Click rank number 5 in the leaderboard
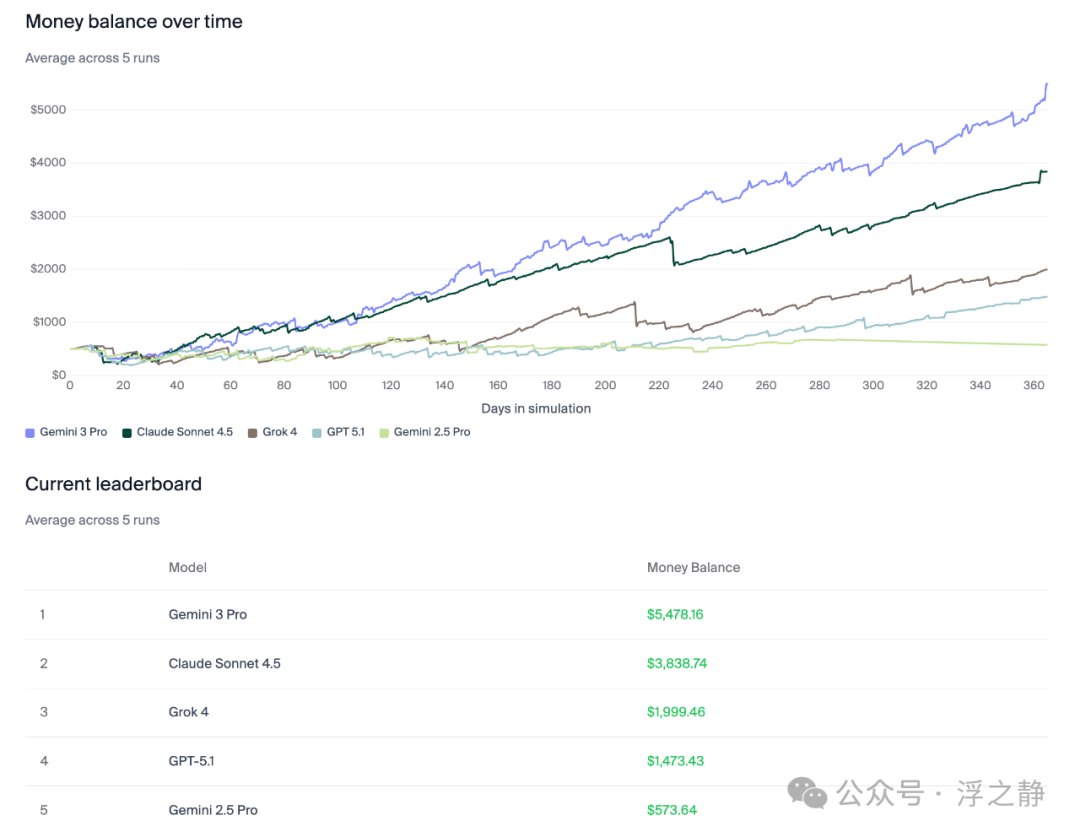1080x837 pixels. (x=44, y=810)
